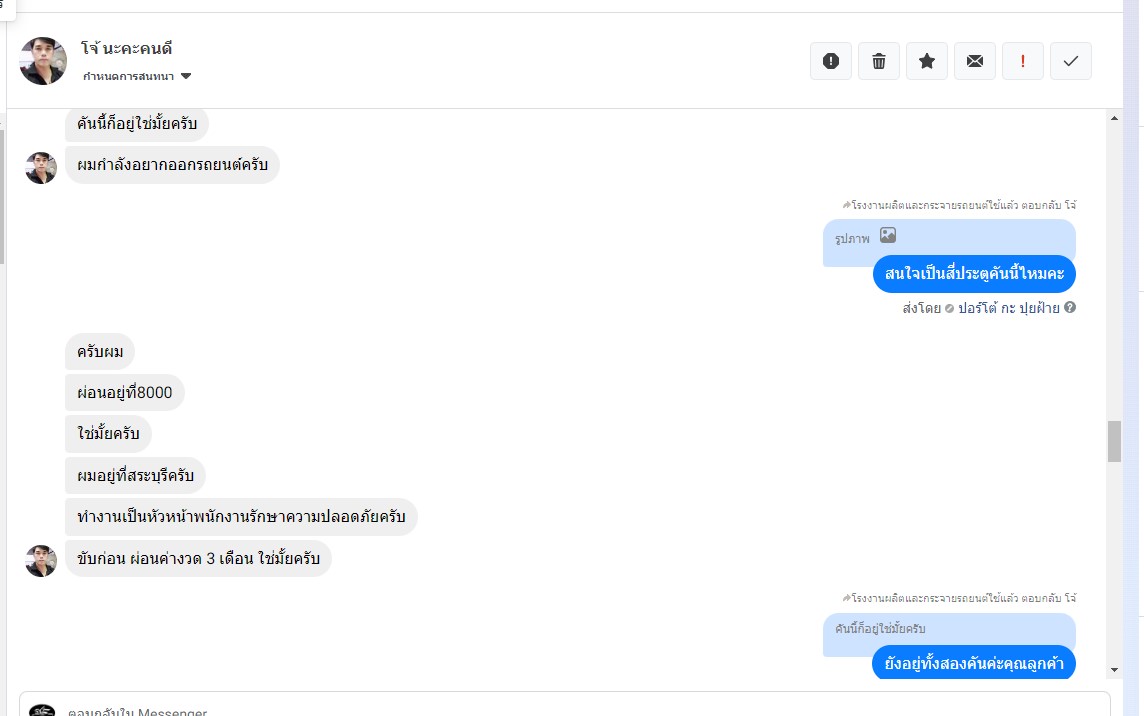Click the spam report octagon icon
Viewport: 1144px width, 716px height.
click(831, 61)
